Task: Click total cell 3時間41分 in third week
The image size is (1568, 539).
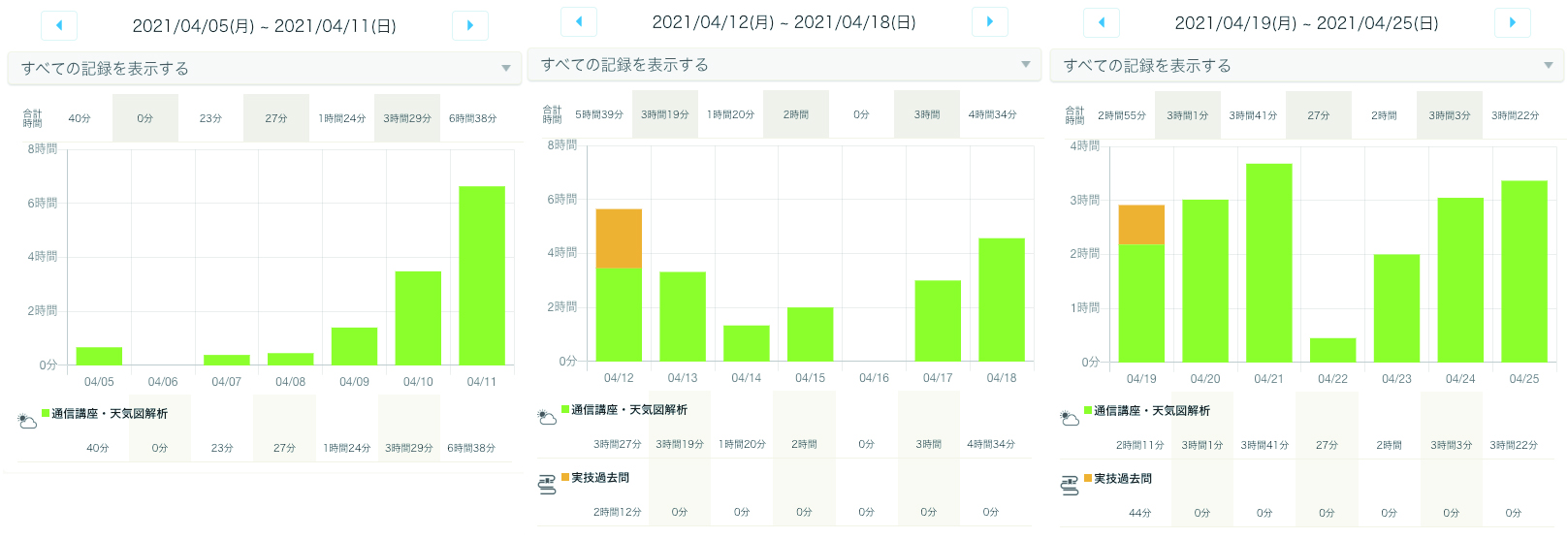Action: 1253,115
